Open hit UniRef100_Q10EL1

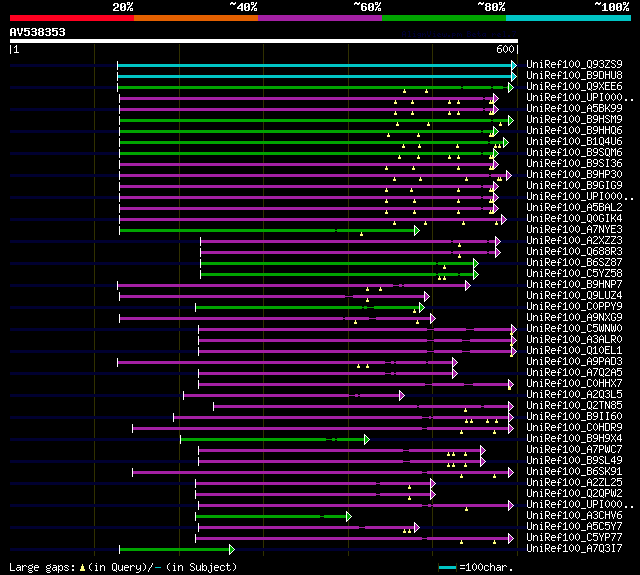tap(574, 351)
